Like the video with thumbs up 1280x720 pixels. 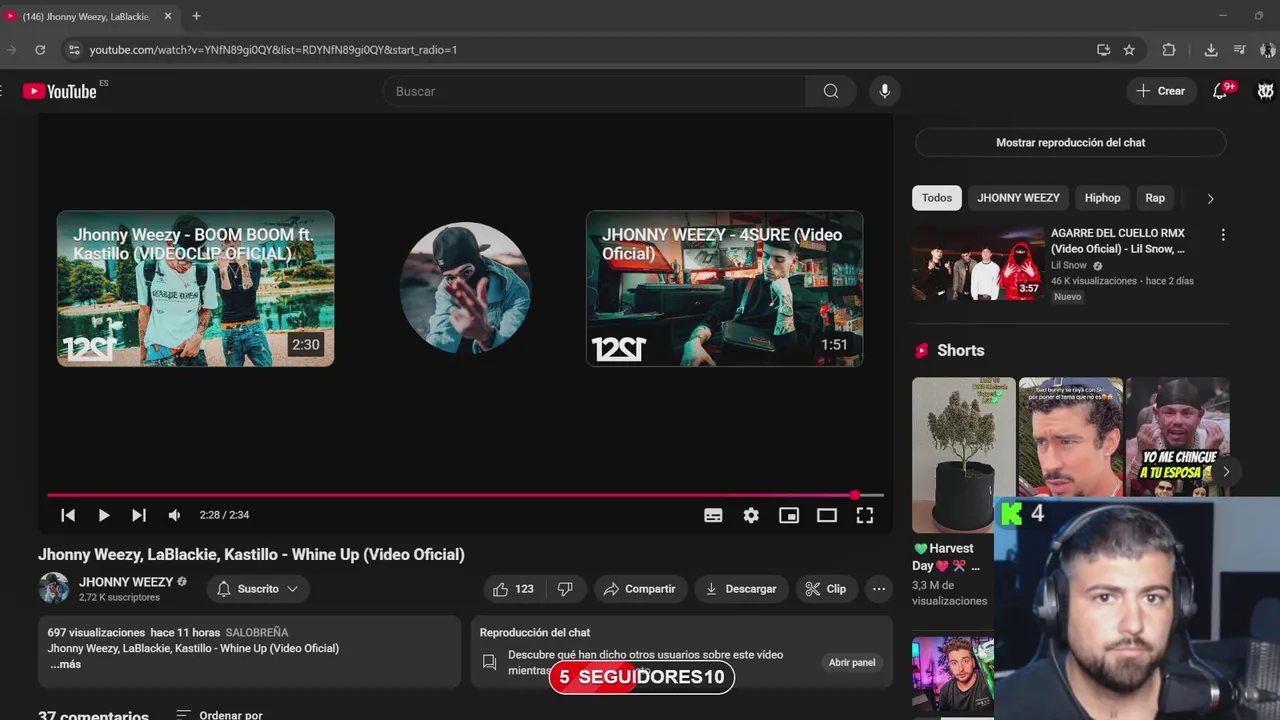[514, 589]
